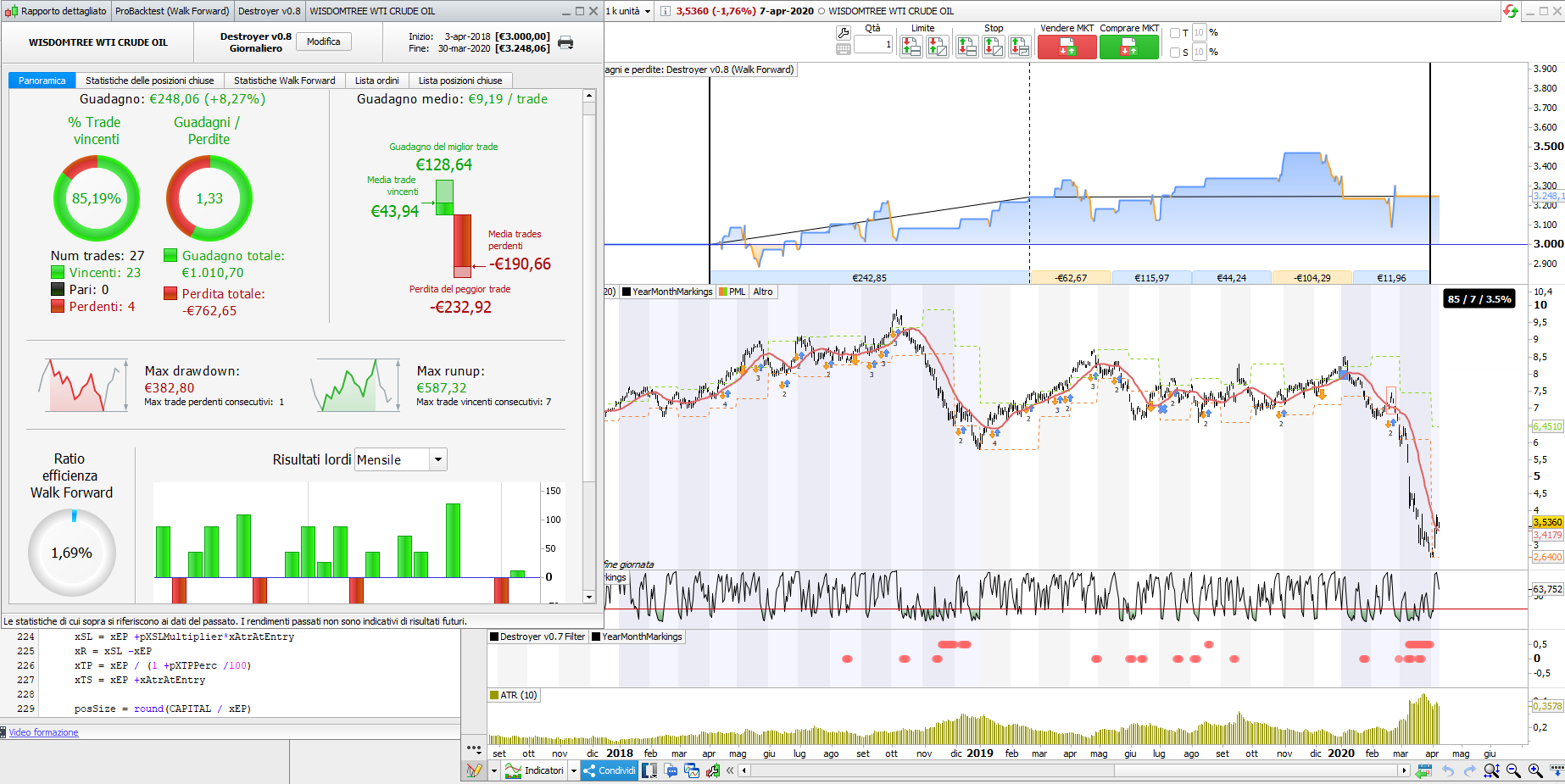The height and width of the screenshot is (784, 1565).
Task: Open the three-dots options menu
Action: coord(474,749)
